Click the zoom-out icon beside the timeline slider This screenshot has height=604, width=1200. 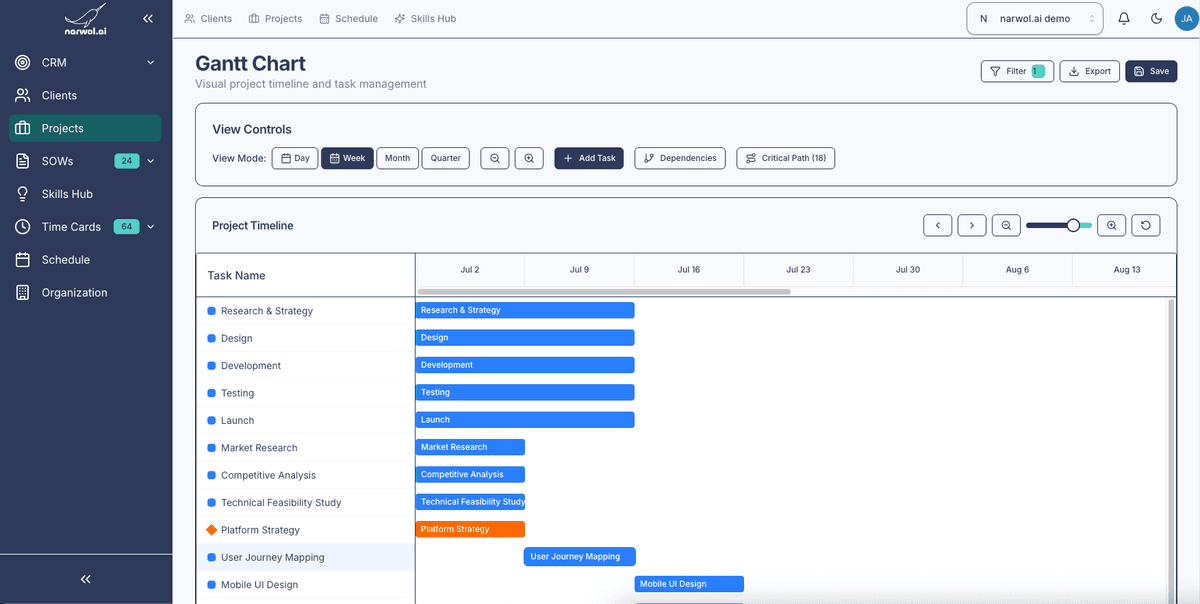pyautogui.click(x=1006, y=225)
